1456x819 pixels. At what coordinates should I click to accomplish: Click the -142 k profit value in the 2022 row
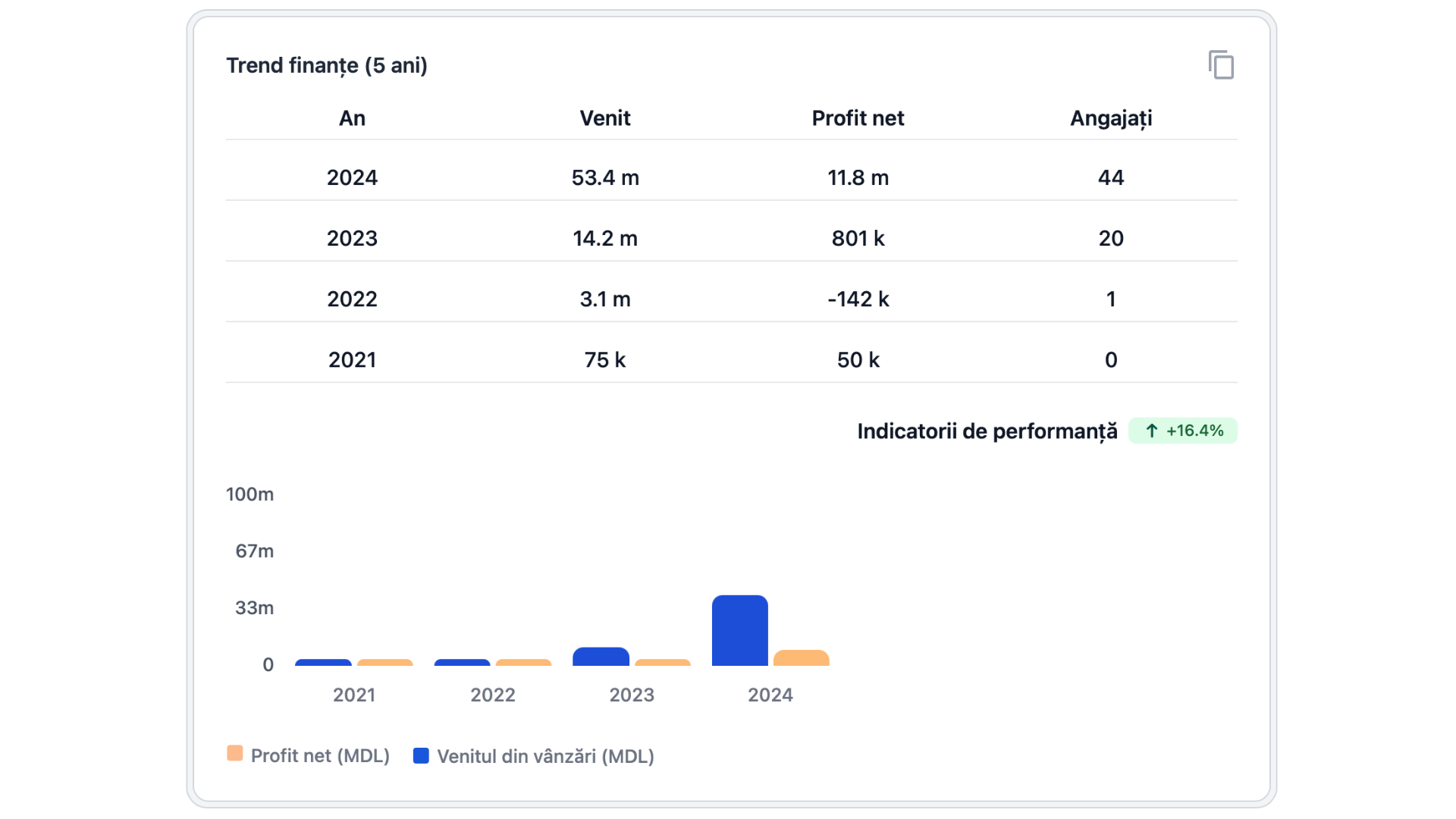pyautogui.click(x=858, y=299)
